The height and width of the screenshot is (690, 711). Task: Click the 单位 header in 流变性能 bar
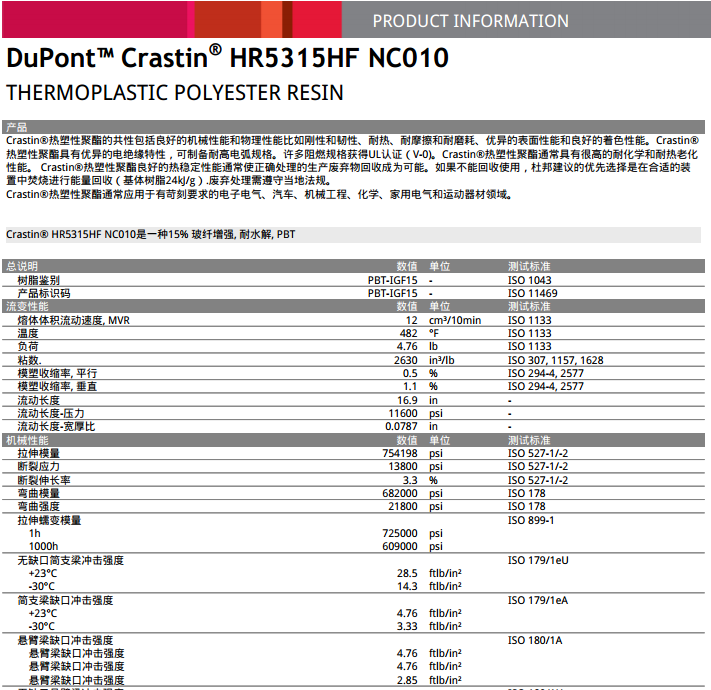(x=439, y=306)
